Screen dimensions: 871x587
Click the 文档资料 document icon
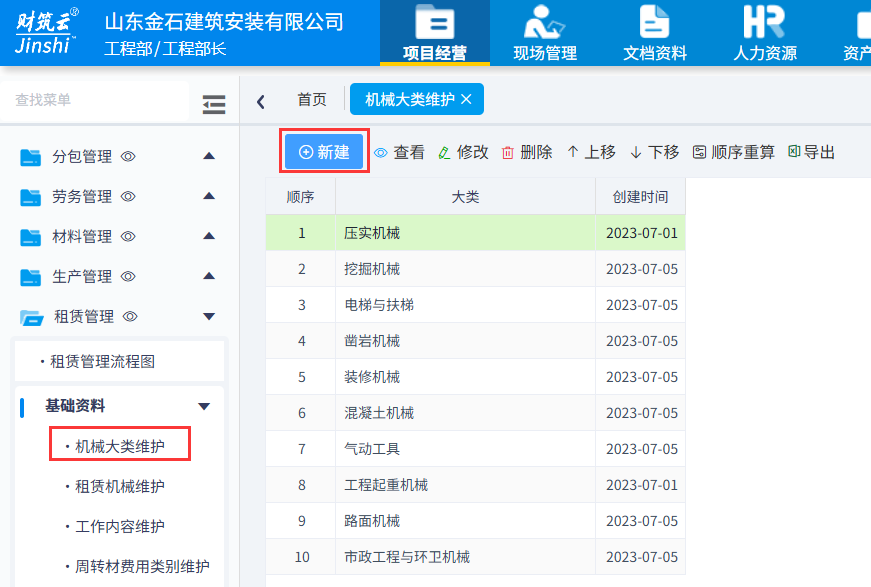pyautogui.click(x=654, y=22)
